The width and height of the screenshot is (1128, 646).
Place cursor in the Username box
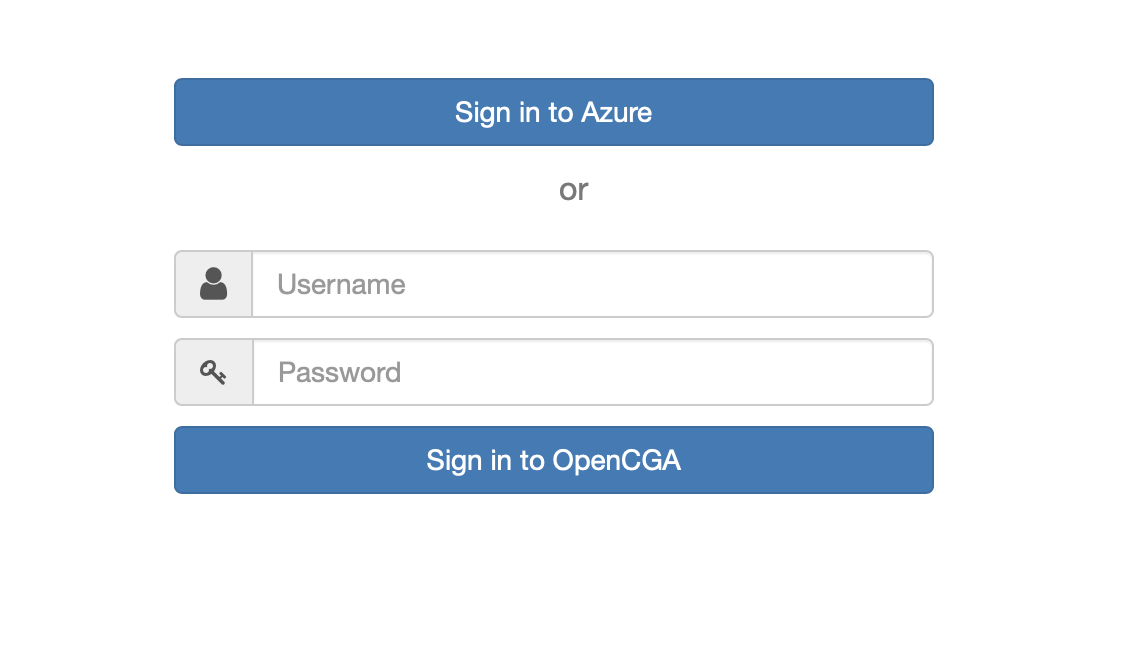tap(592, 284)
